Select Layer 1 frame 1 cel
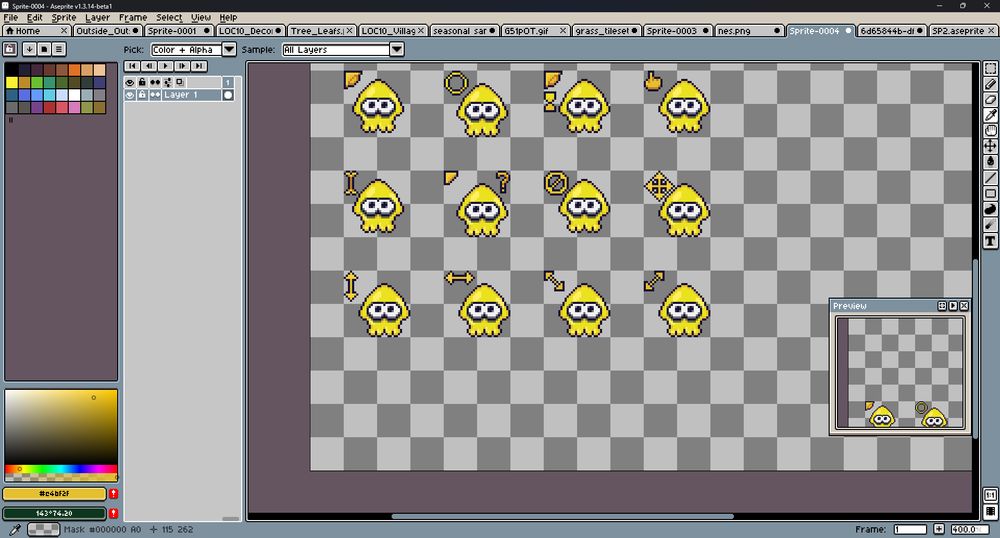Screen dimensions: 1000x538 [x=228, y=95]
